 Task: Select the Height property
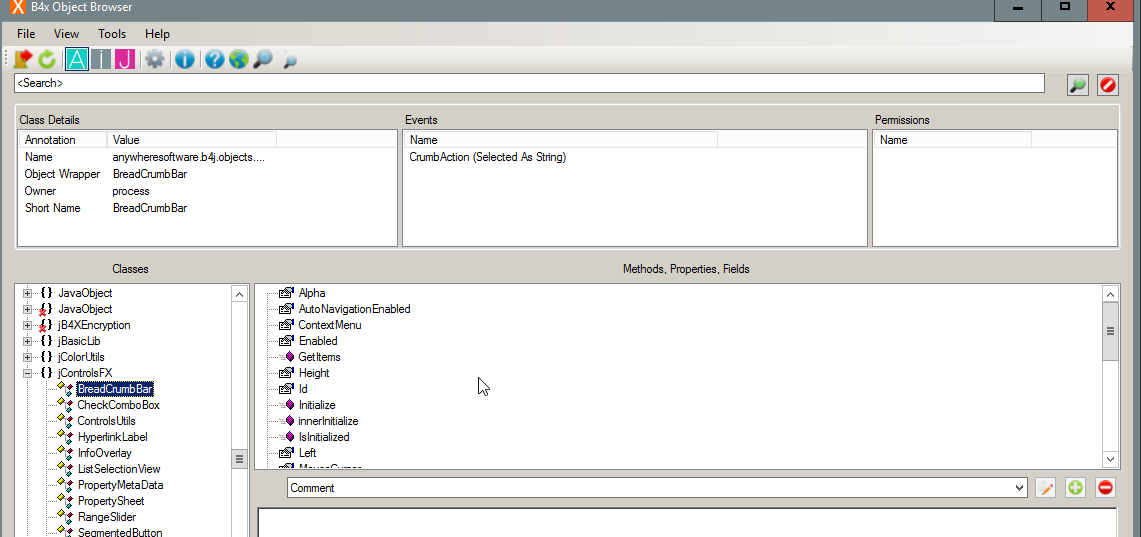click(x=314, y=373)
